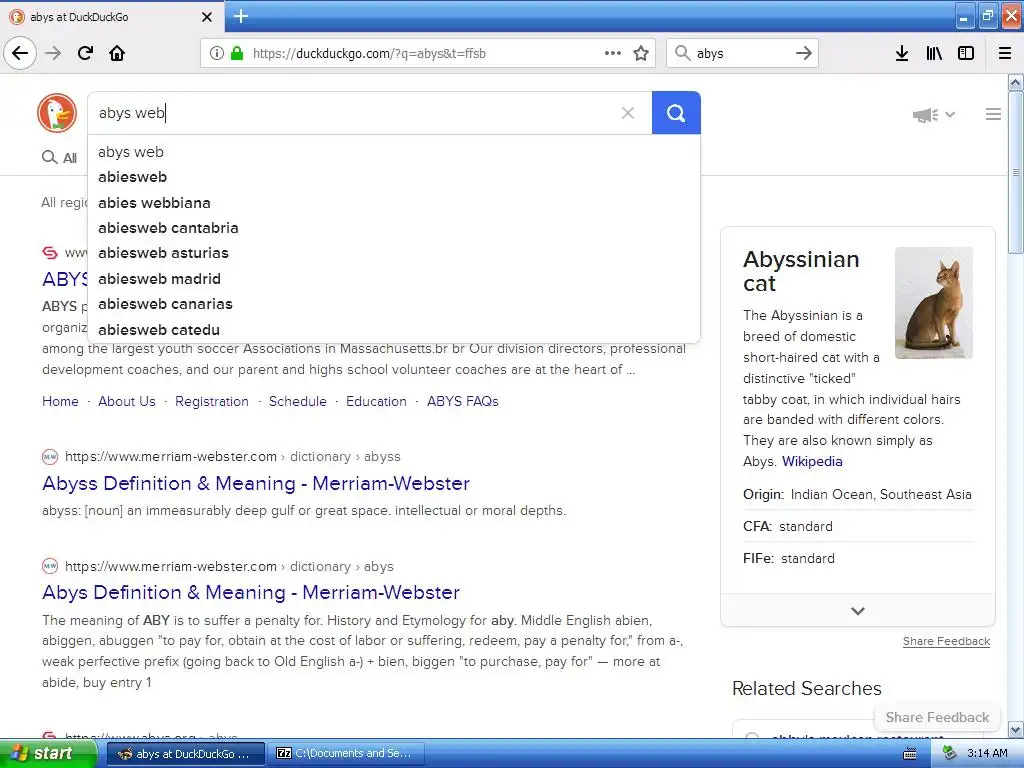The width and height of the screenshot is (1024, 768).
Task: Select suggestion 'abiesweb cantabria'
Action: [394, 228]
